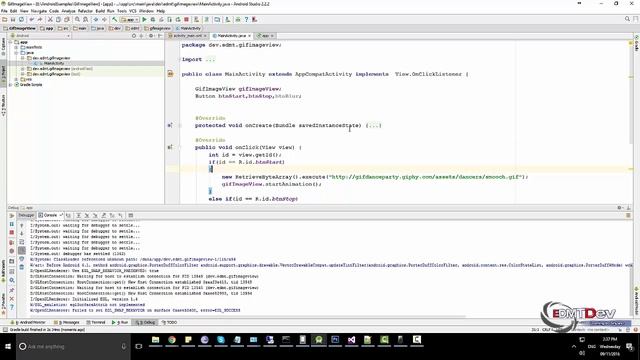Click the Open folder icon in the toolbar

(4, 20)
